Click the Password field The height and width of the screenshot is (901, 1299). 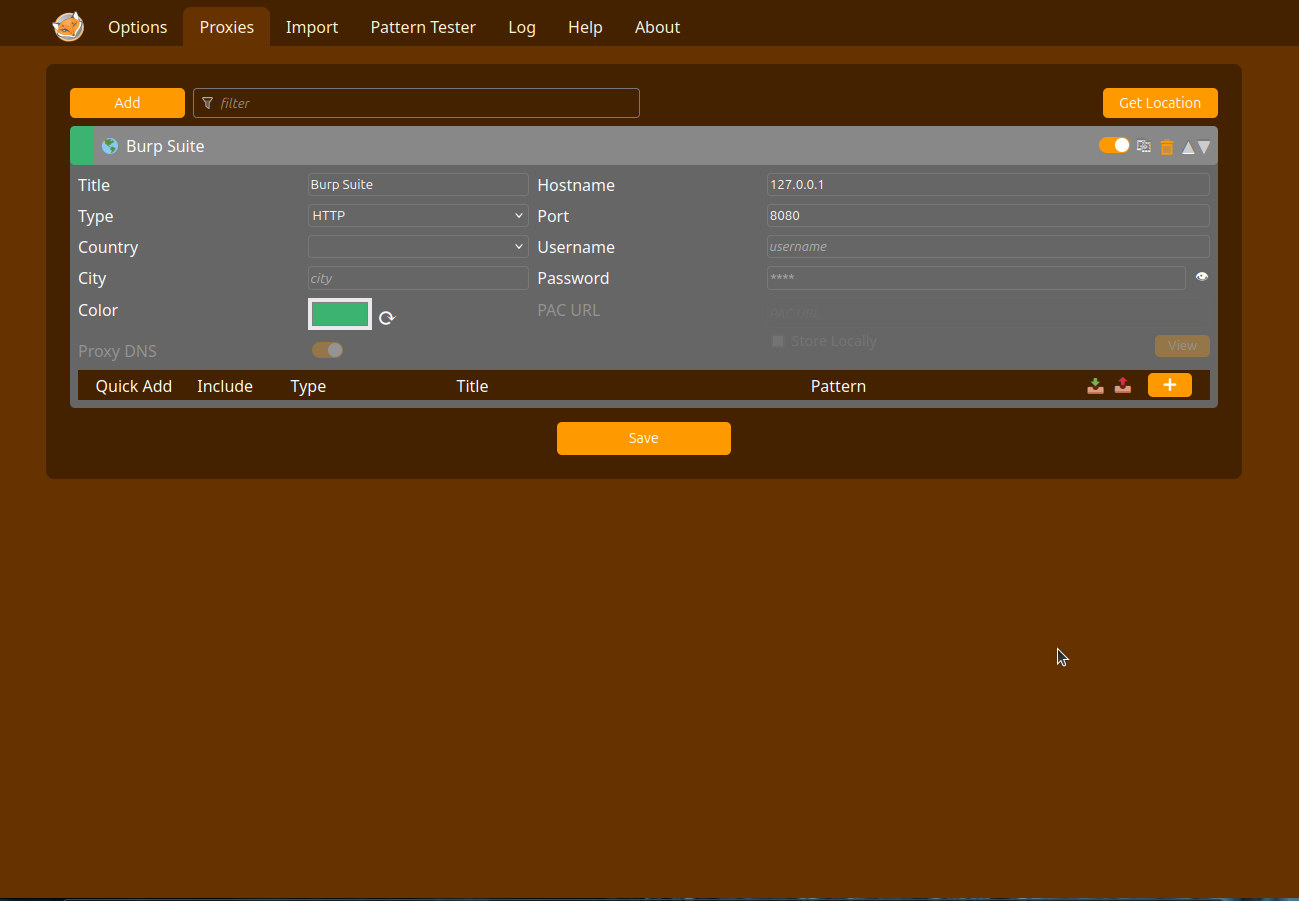pyautogui.click(x=976, y=278)
